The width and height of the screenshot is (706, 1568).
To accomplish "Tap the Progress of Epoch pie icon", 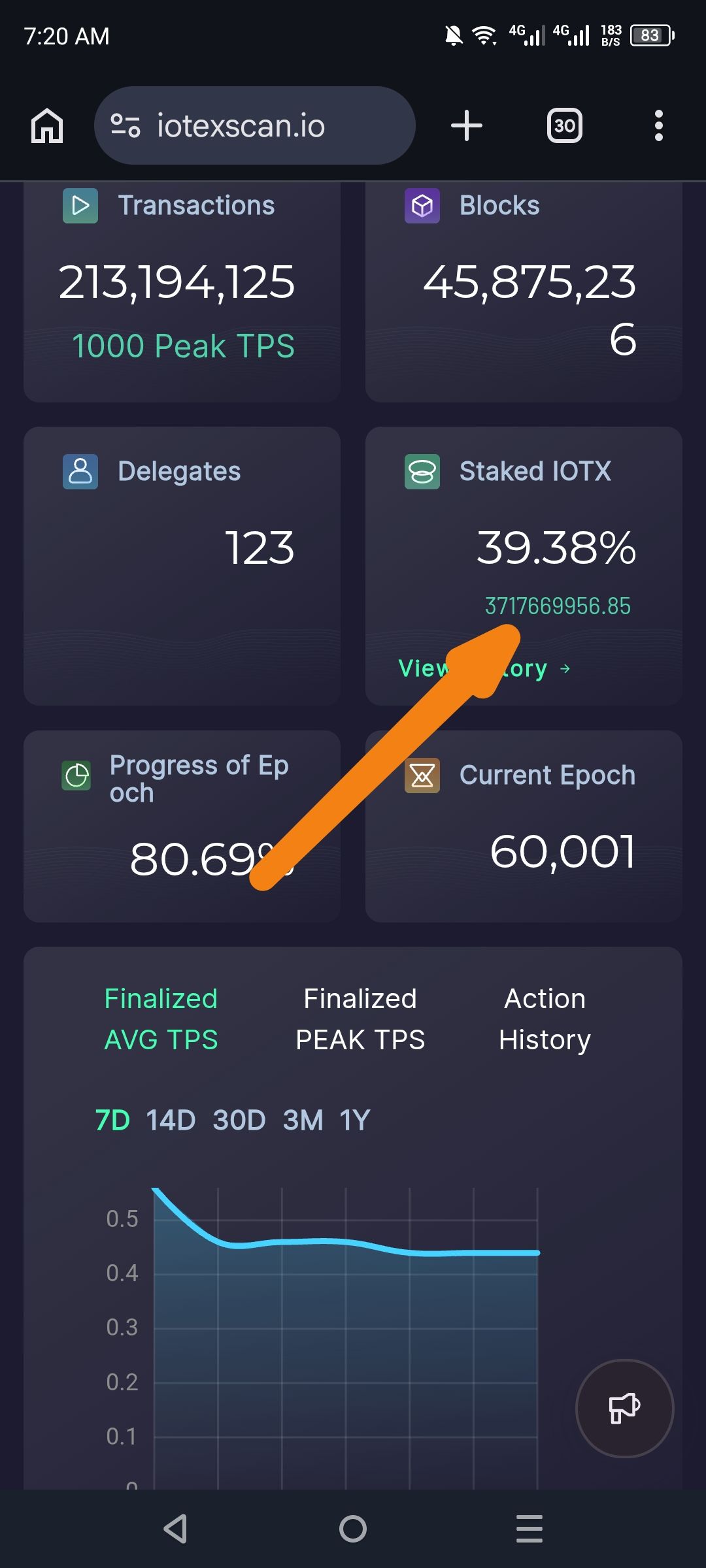I will tap(76, 776).
